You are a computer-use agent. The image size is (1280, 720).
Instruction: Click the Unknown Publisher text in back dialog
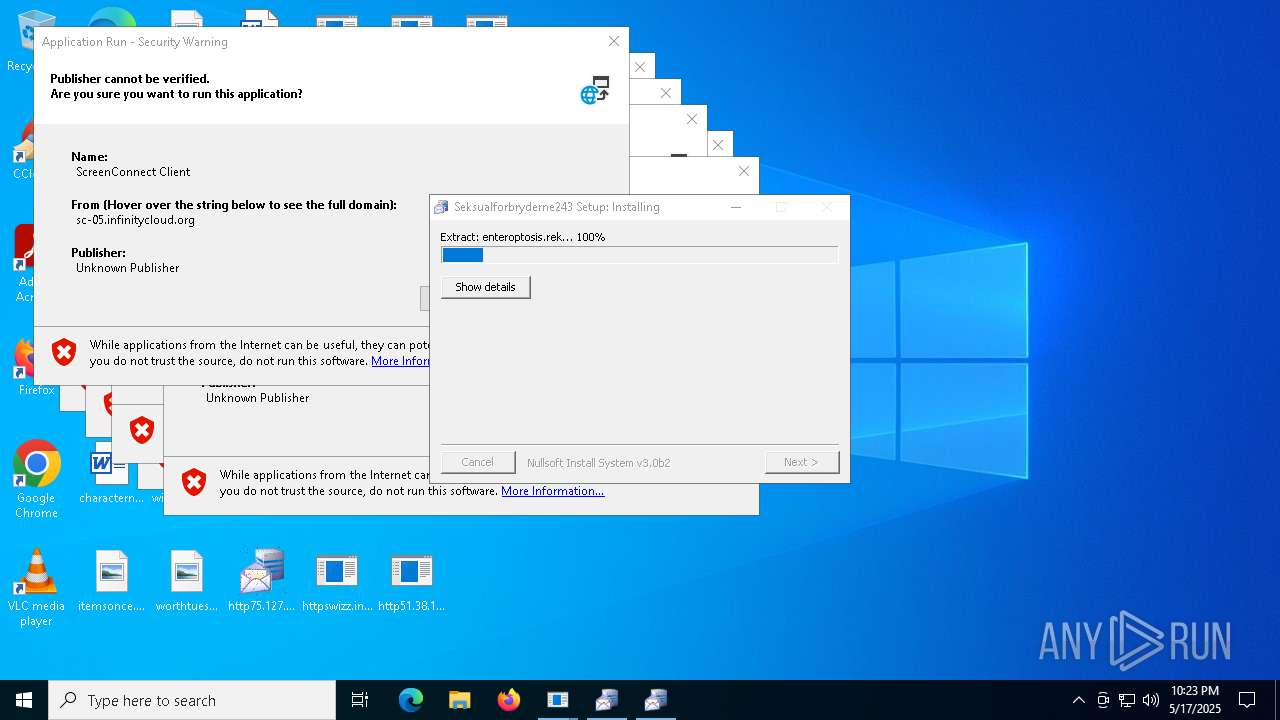tap(257, 398)
